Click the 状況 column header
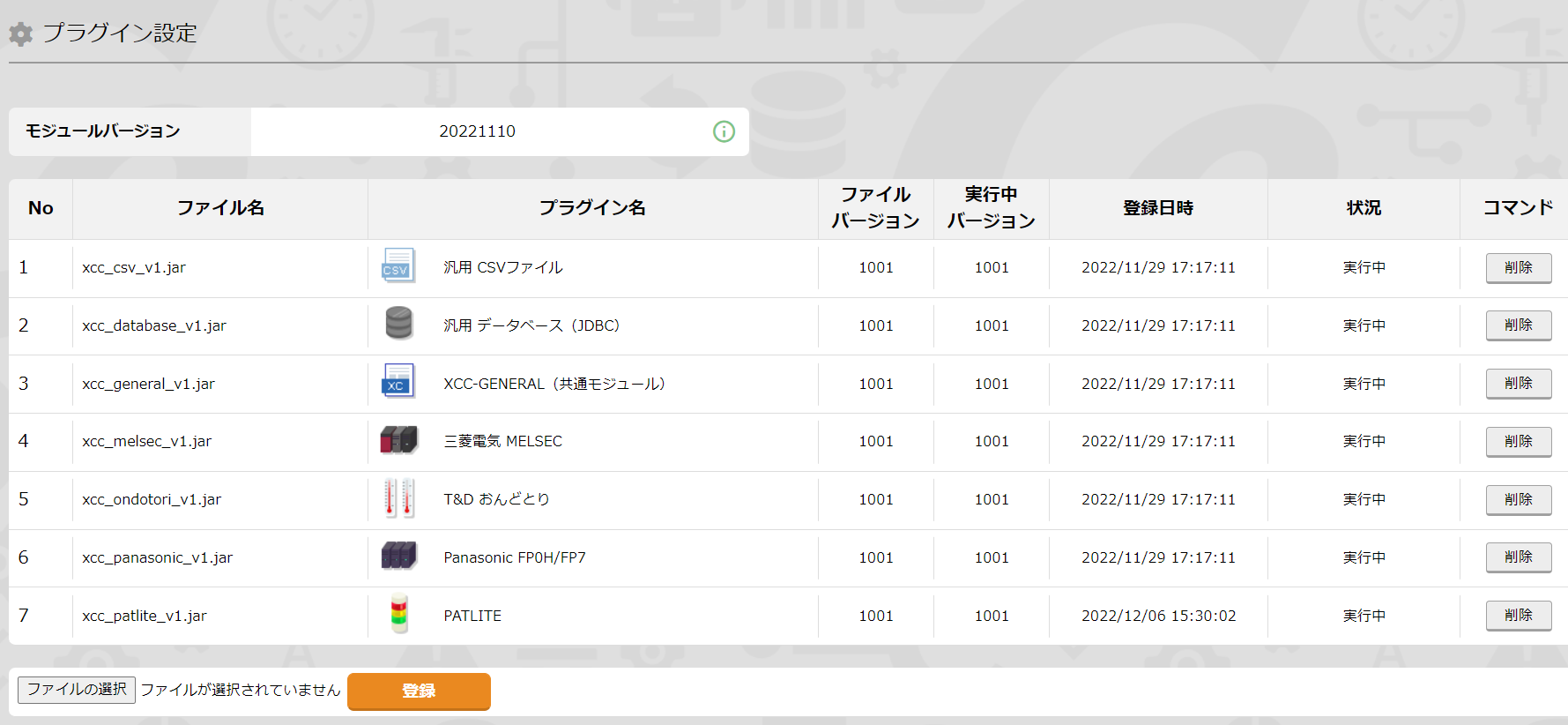 pyautogui.click(x=1364, y=208)
